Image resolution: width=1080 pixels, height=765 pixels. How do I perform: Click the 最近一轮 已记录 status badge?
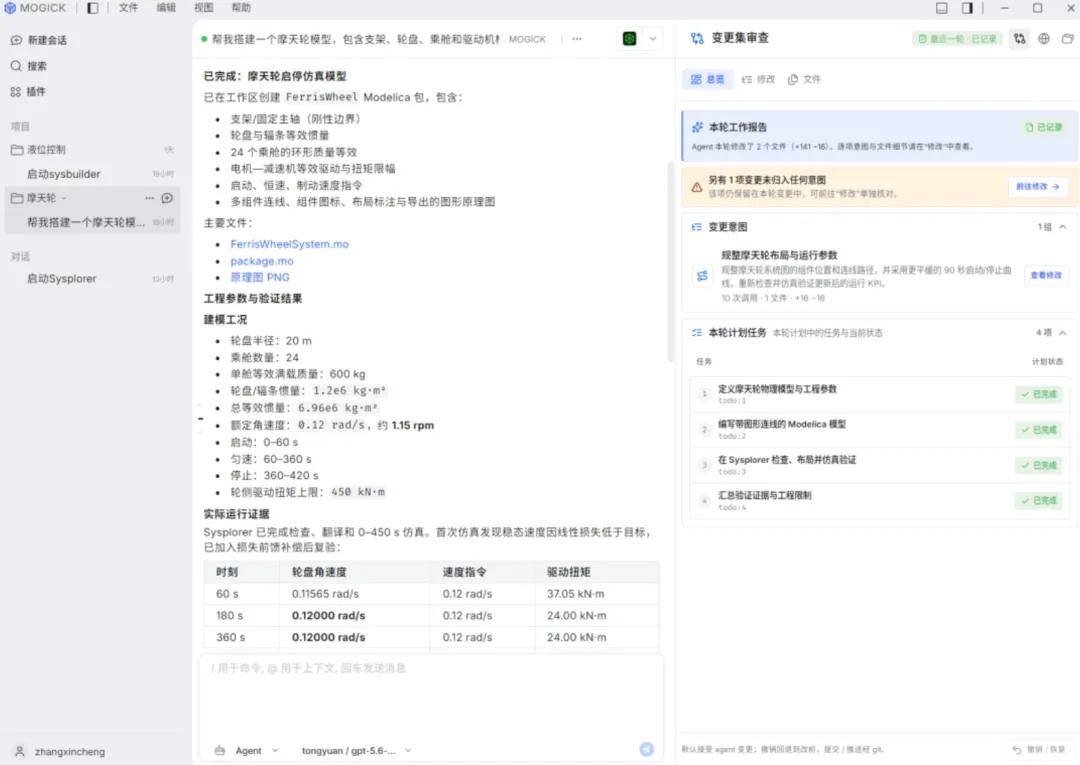[x=957, y=39]
